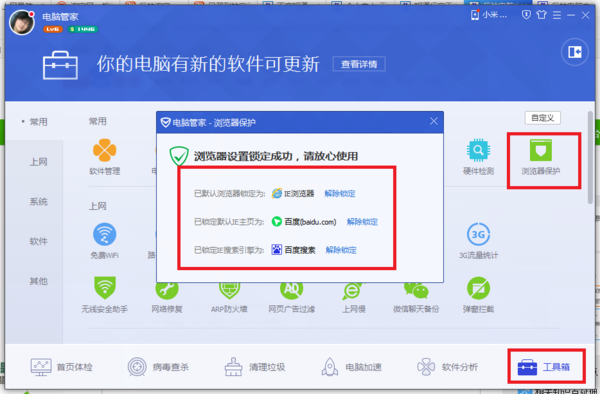Click the toolbox vertical scrollbar
This screenshot has height=394, width=600.
pyautogui.click(x=591, y=157)
